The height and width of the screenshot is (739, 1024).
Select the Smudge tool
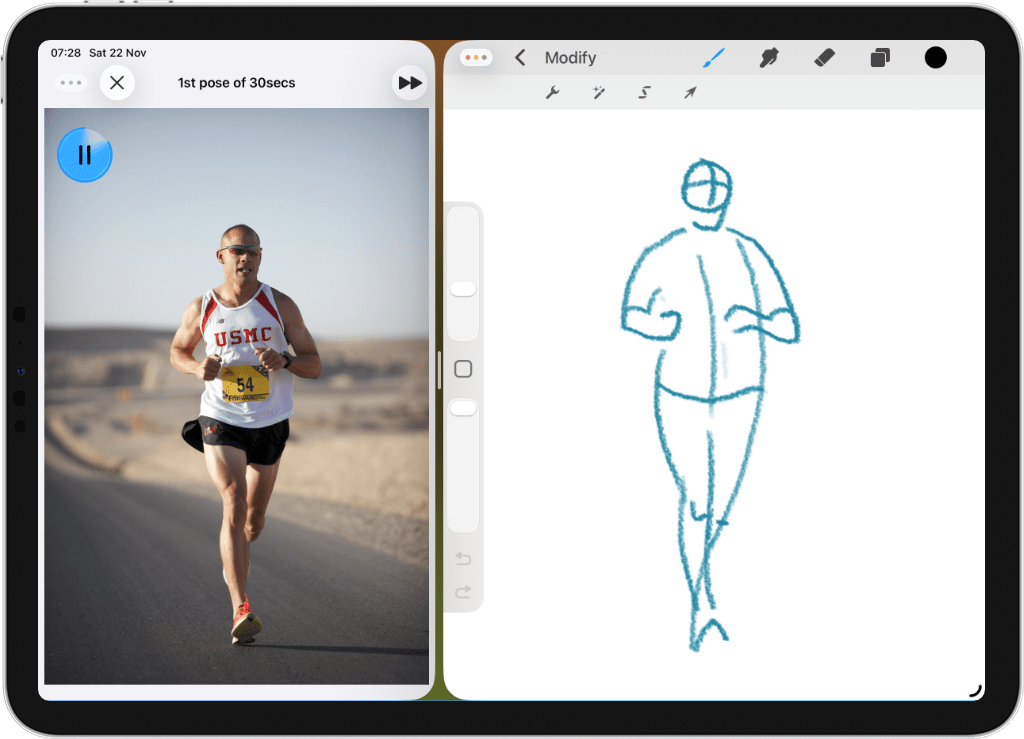coord(768,57)
